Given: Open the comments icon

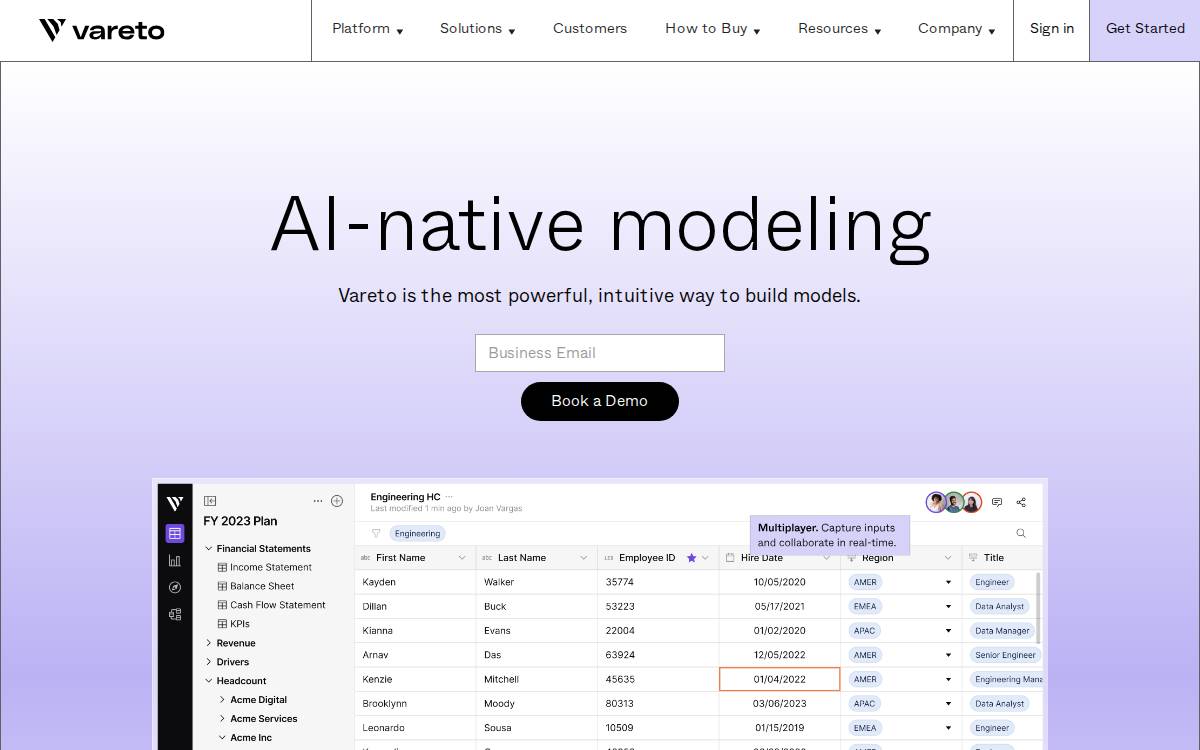Looking at the screenshot, I should click(997, 502).
